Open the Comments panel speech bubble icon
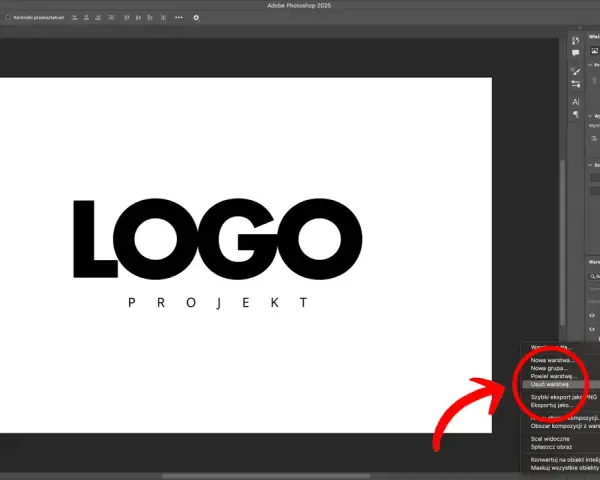Screen dimensions: 600x480 (576, 53)
